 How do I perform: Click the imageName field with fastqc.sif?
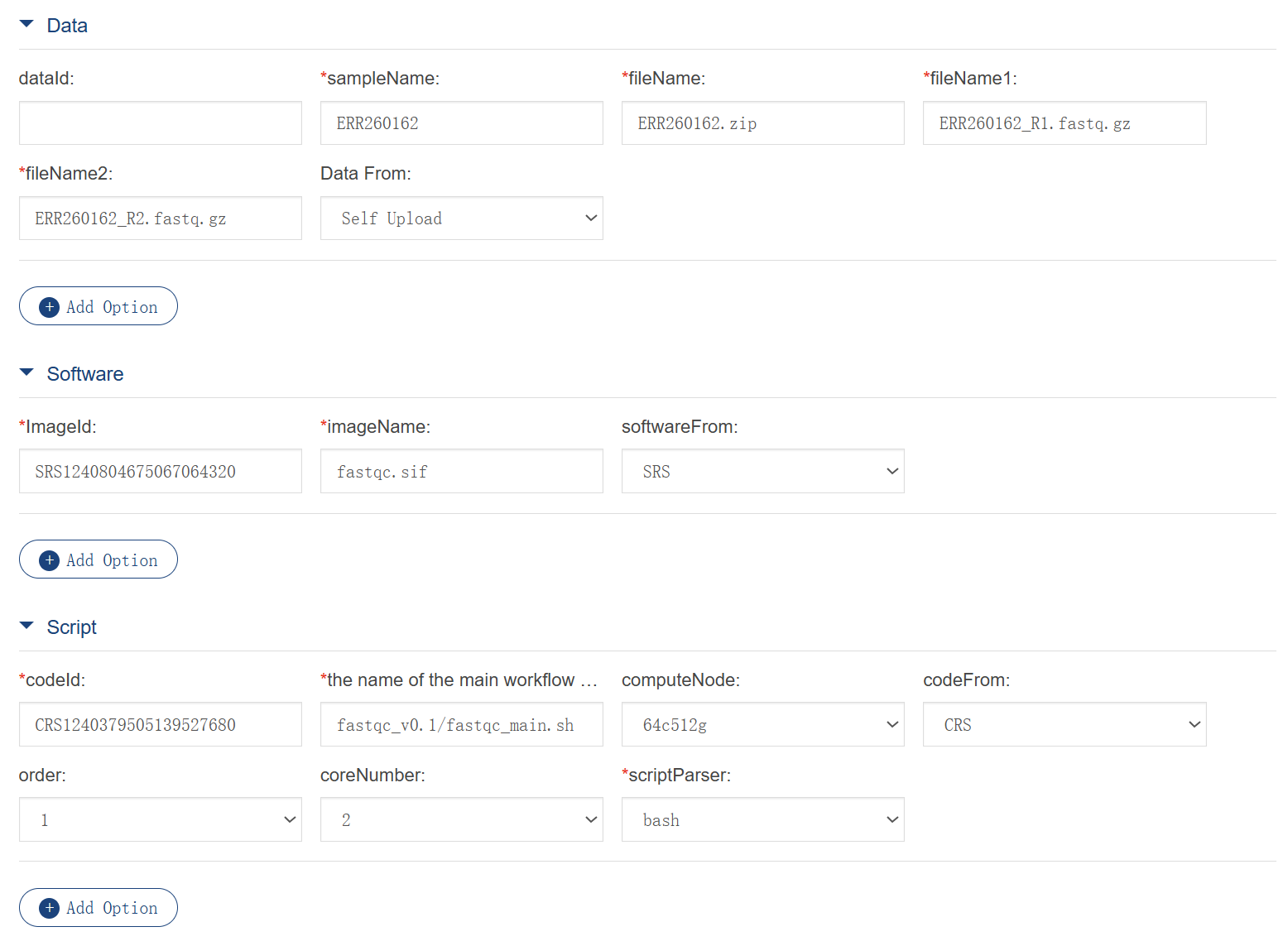pyautogui.click(x=462, y=472)
